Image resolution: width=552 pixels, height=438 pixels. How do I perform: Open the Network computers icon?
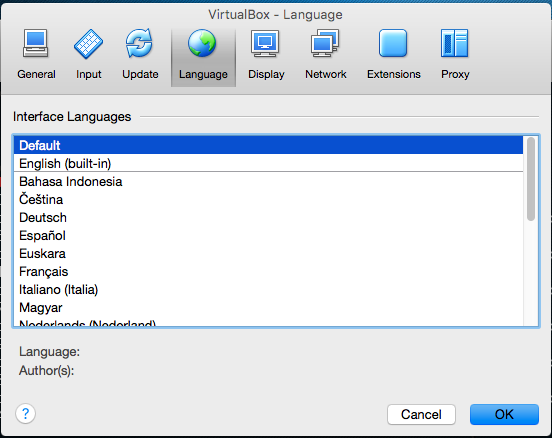(325, 43)
